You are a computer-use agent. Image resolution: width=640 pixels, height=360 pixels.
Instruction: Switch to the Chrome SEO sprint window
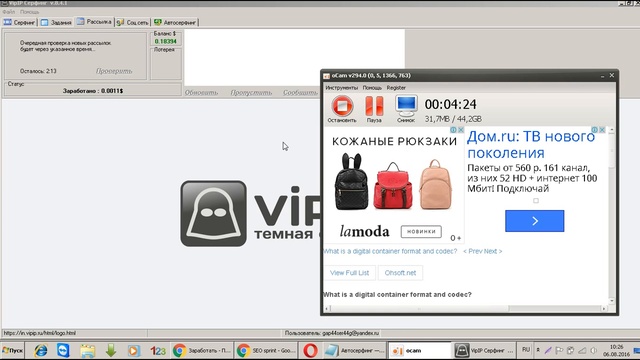tap(266, 351)
